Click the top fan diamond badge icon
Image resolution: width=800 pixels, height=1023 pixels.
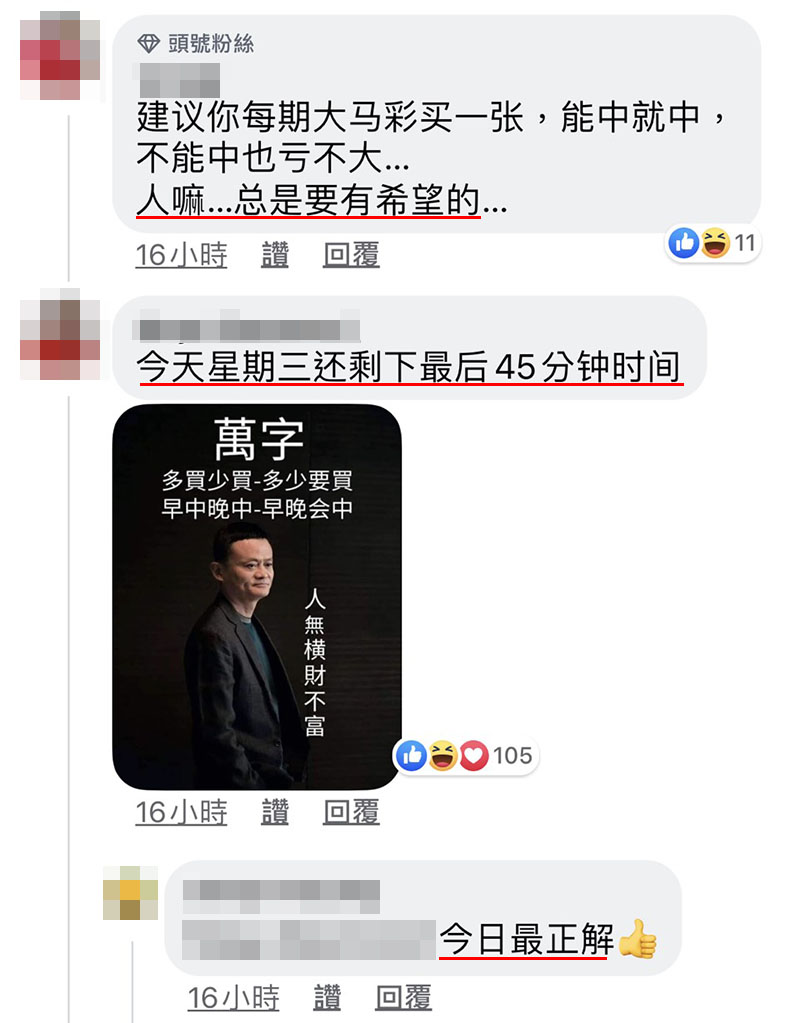149,44
